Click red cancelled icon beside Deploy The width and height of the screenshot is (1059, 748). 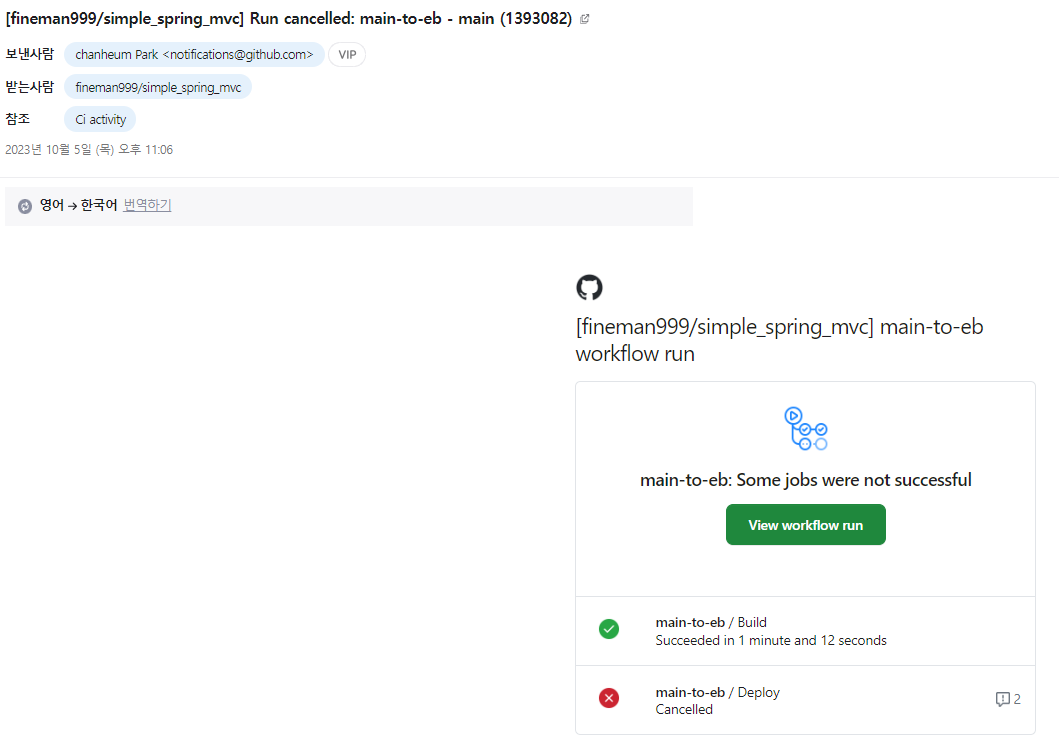609,698
